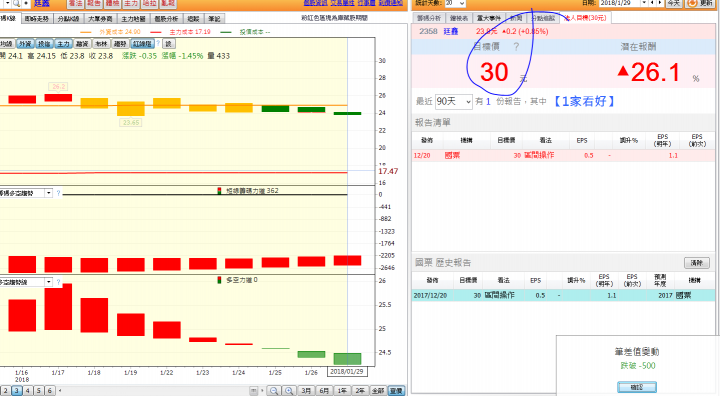This screenshot has height=396, width=720.
Task: Select the 12/20 國票 report row
Action: [563, 155]
